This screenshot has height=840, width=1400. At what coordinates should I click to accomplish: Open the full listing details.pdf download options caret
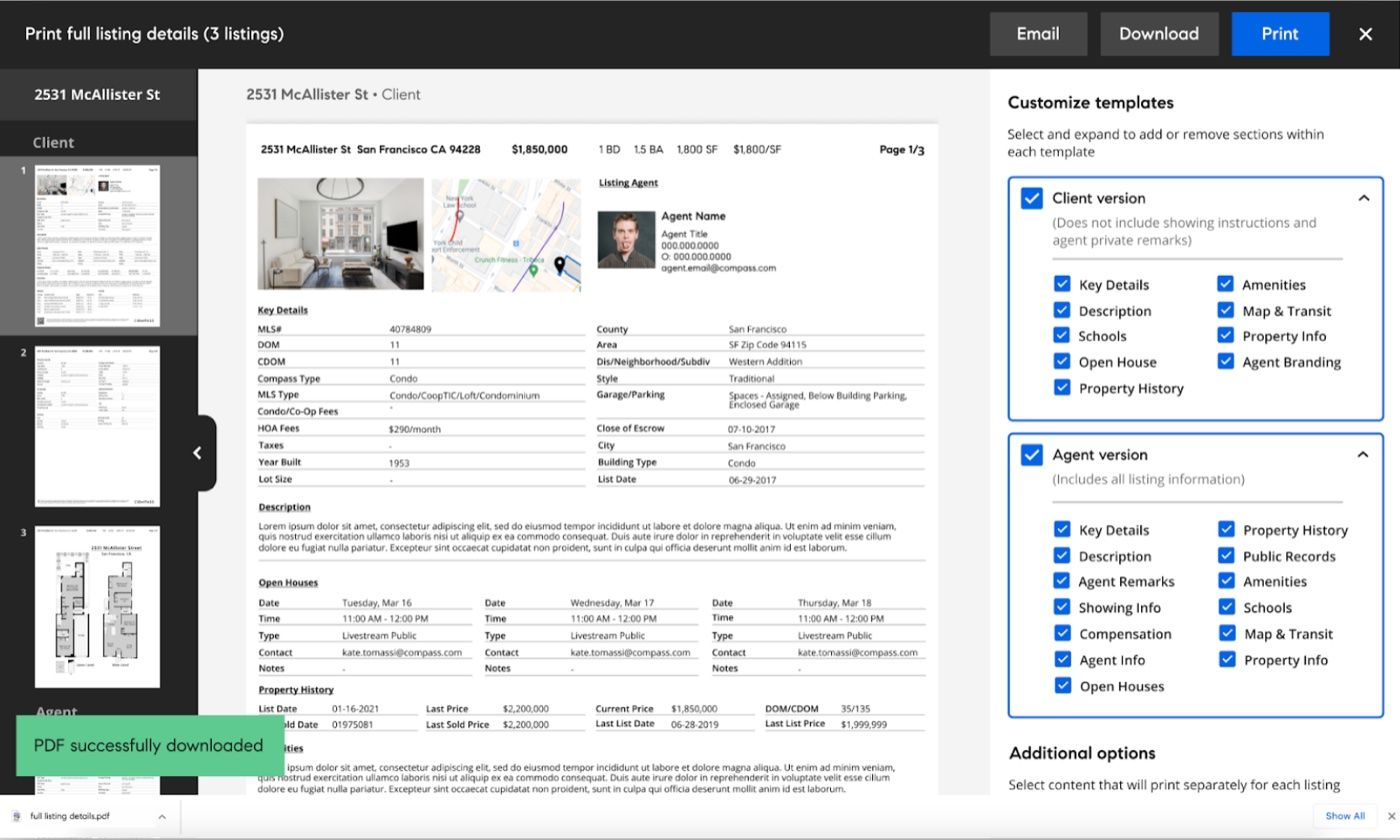[x=161, y=817]
